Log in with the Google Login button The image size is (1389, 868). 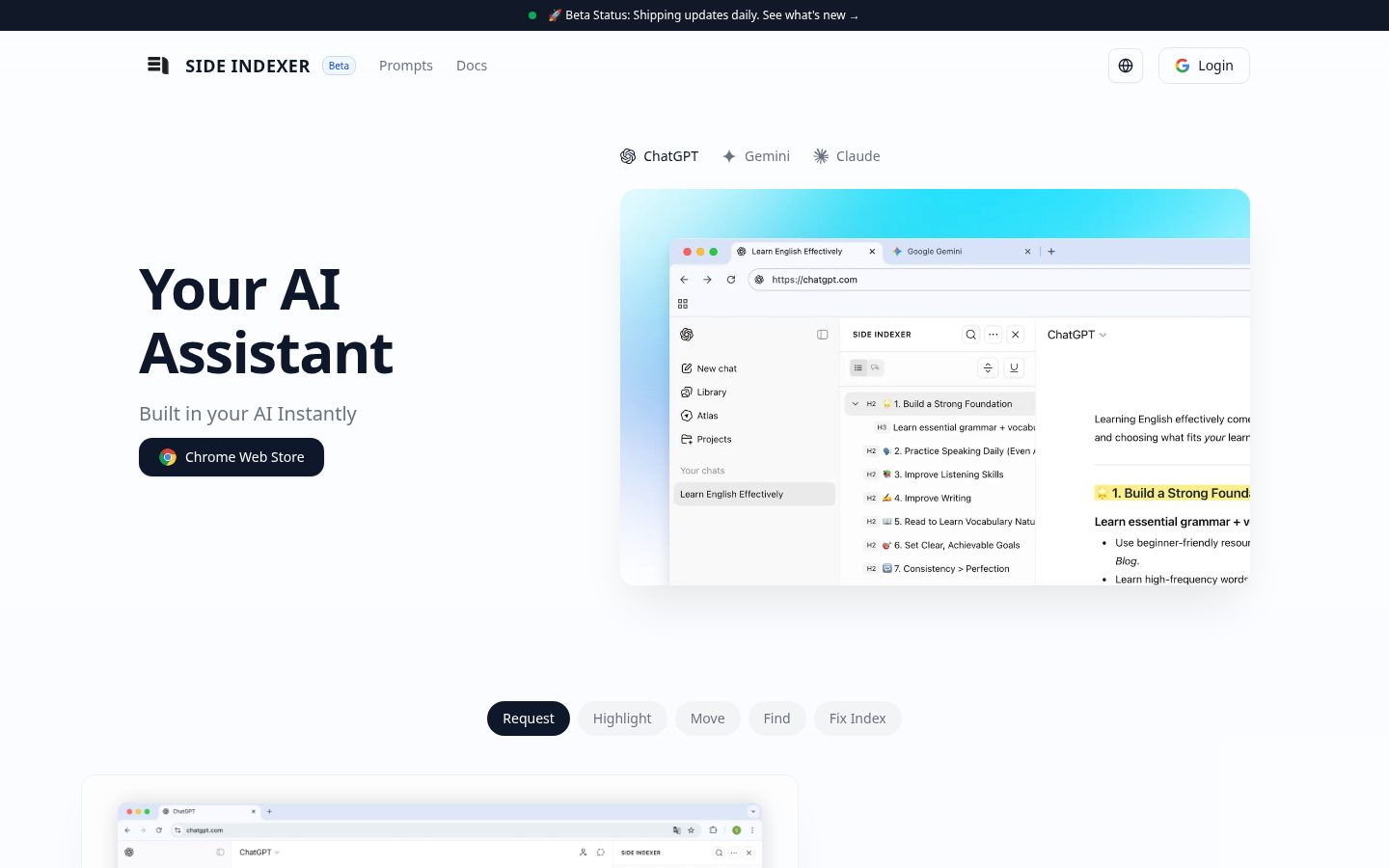click(x=1204, y=66)
